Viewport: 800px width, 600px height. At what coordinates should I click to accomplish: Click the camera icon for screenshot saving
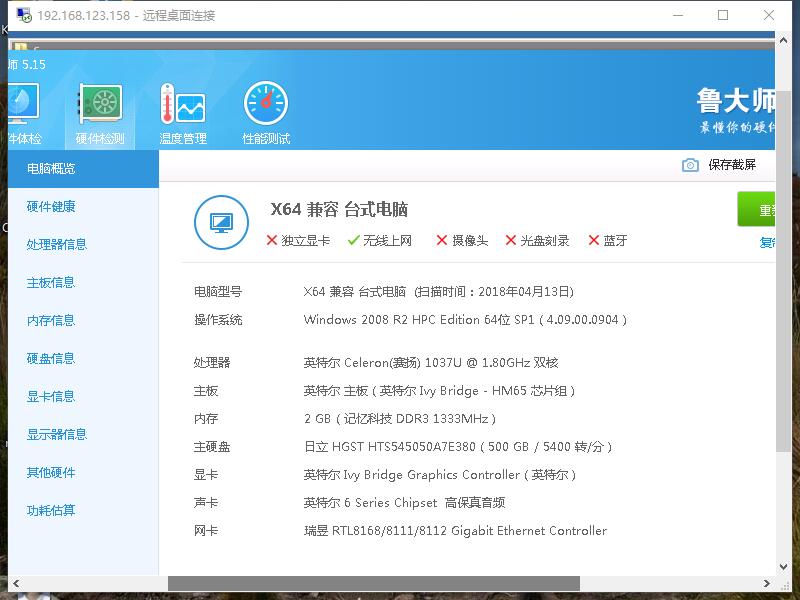pyautogui.click(x=690, y=165)
